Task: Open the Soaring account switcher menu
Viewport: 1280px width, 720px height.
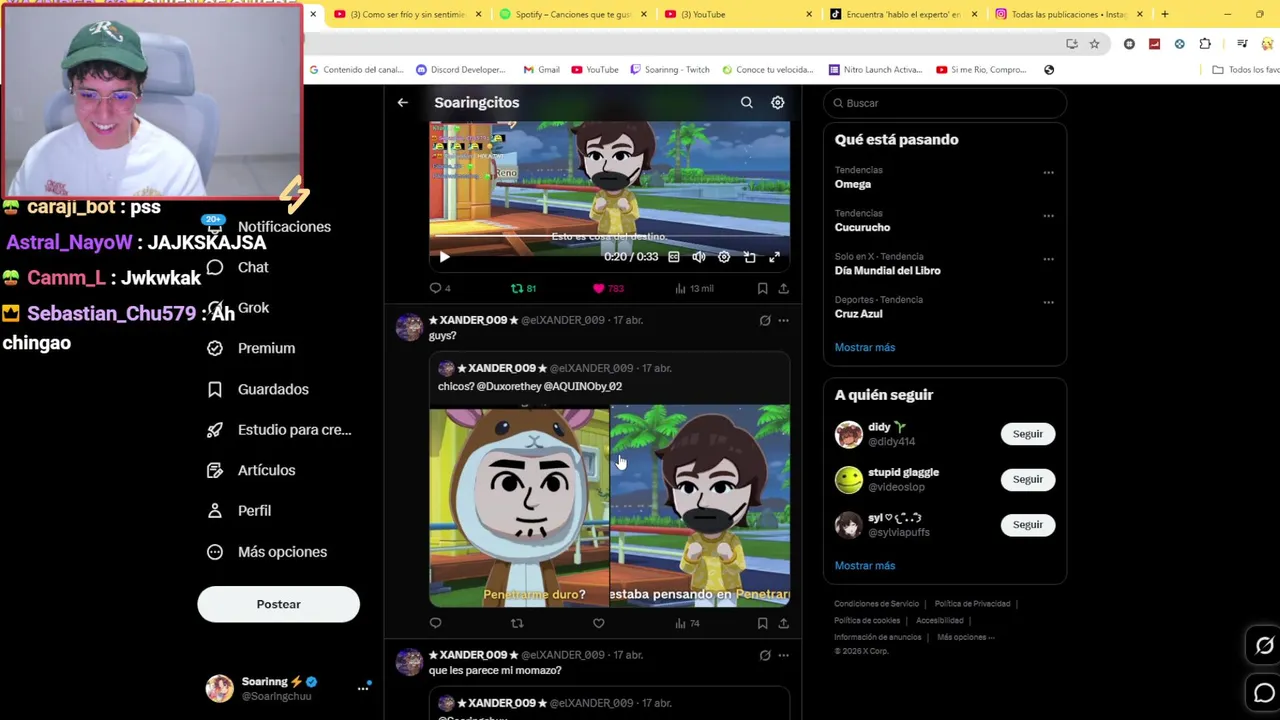Action: [x=288, y=688]
